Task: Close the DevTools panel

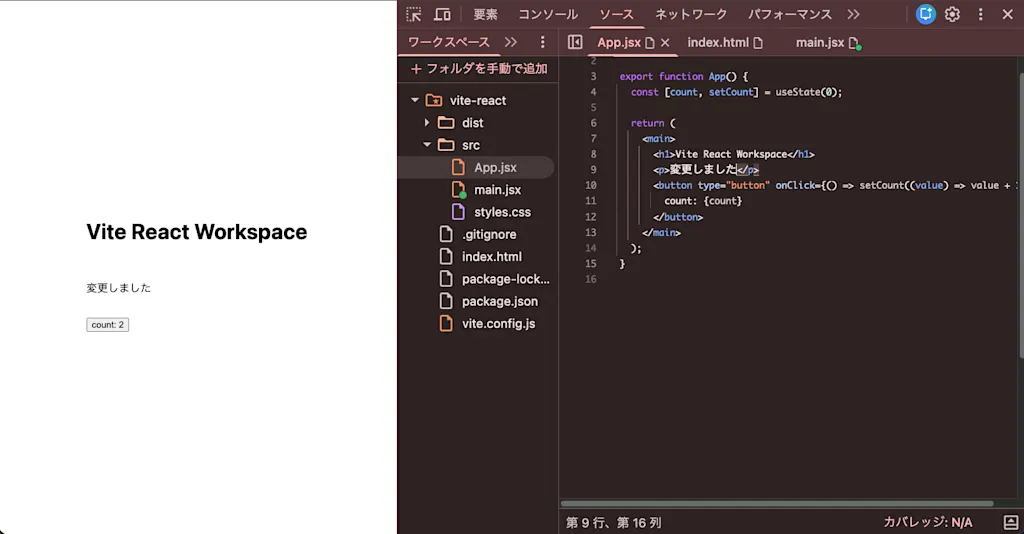Action: (1008, 14)
